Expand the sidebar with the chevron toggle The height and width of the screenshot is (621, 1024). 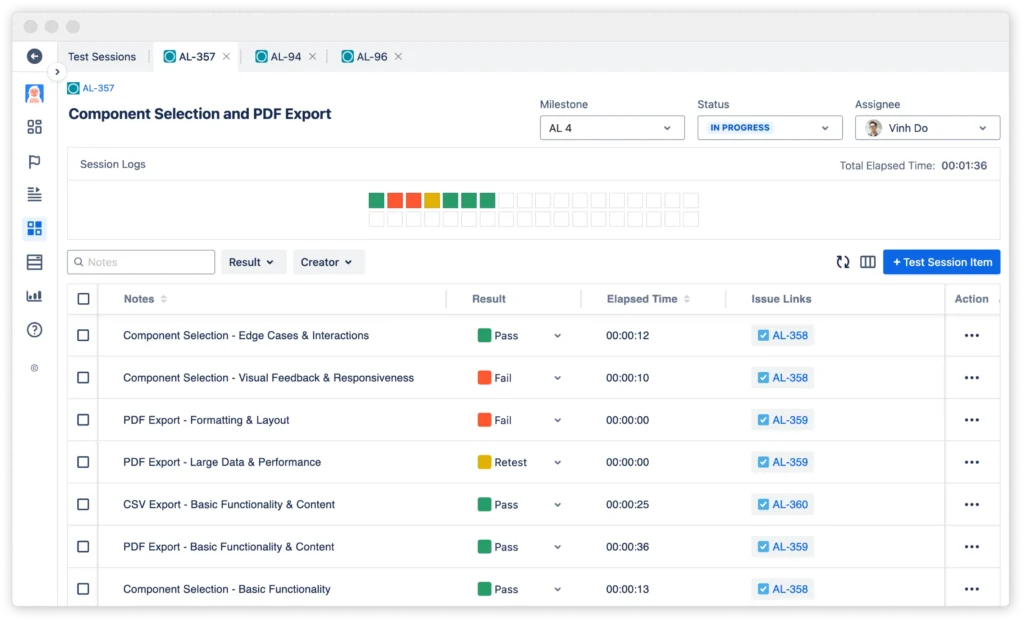[57, 72]
